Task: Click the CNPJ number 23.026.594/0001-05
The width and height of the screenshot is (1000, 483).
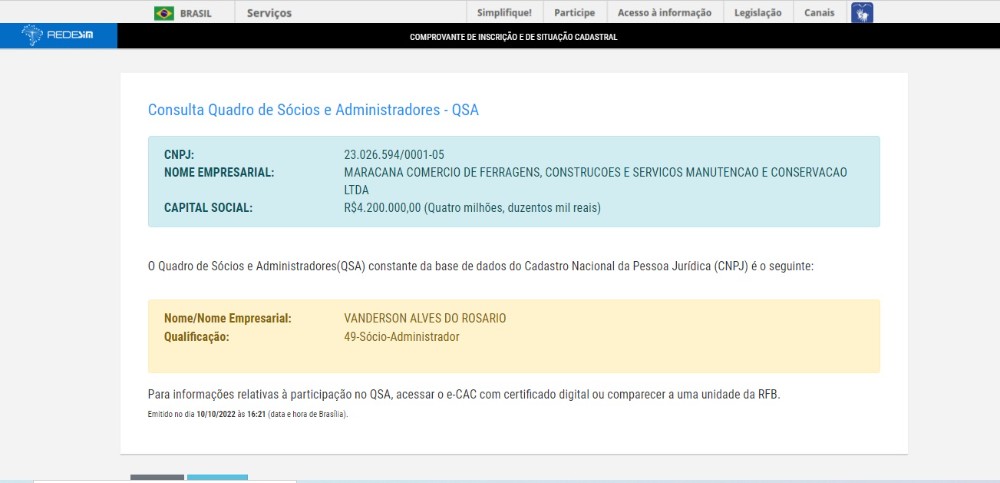Action: 393,155
